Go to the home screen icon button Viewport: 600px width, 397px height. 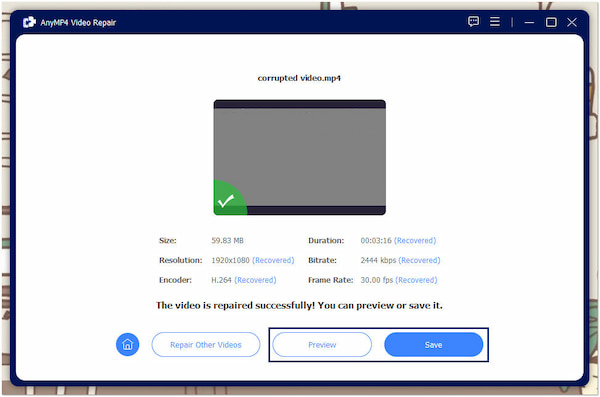127,345
